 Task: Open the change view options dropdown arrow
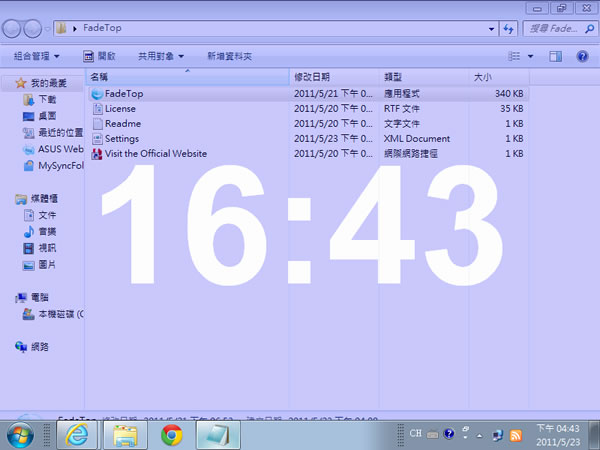pyautogui.click(x=530, y=56)
